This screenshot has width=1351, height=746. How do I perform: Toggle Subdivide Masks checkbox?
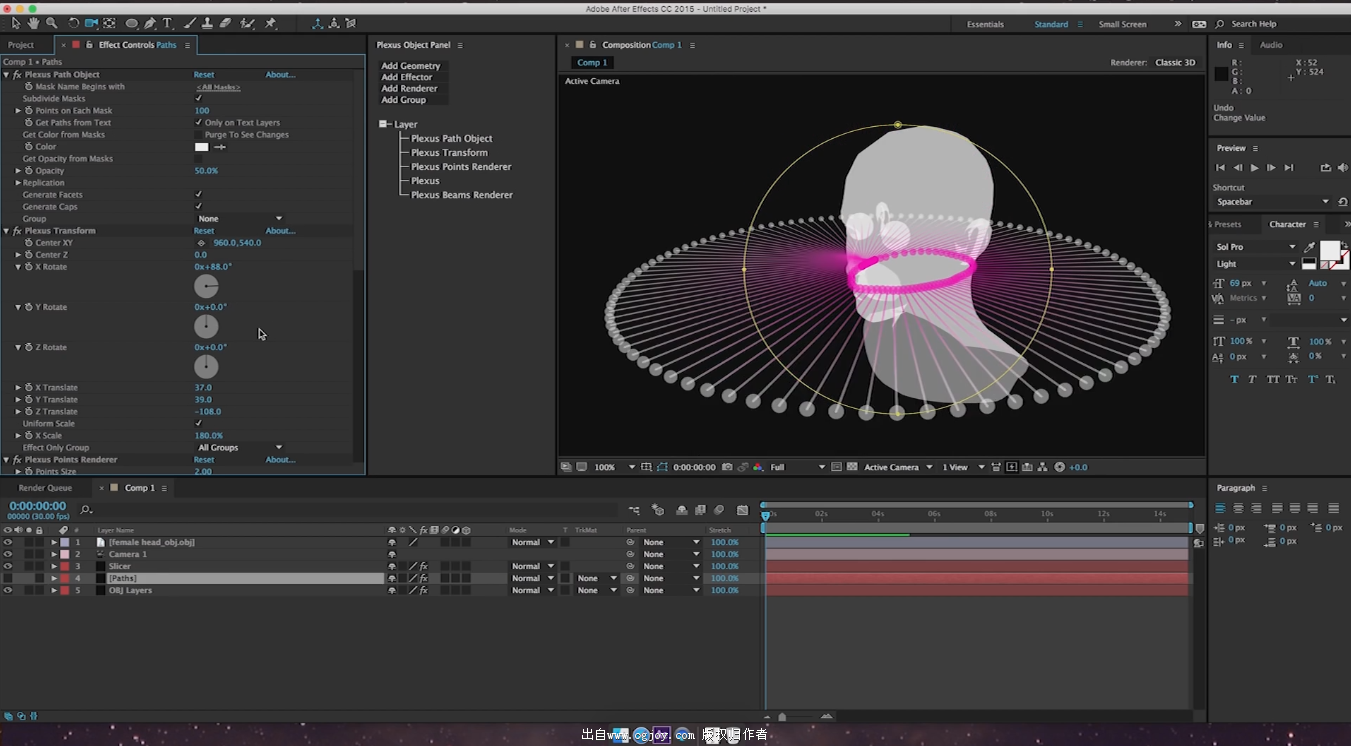(198, 99)
